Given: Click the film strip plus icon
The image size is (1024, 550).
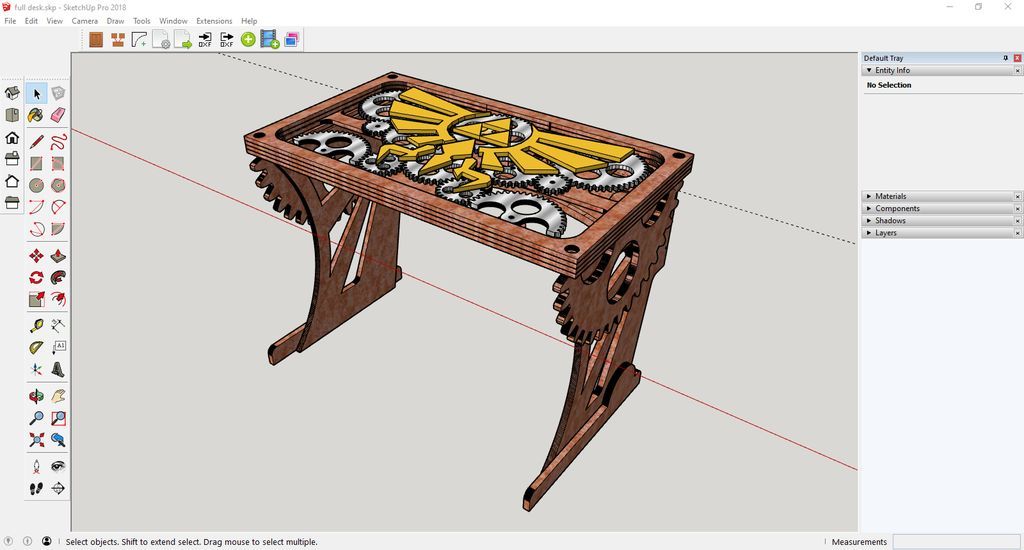Looking at the screenshot, I should [270, 40].
